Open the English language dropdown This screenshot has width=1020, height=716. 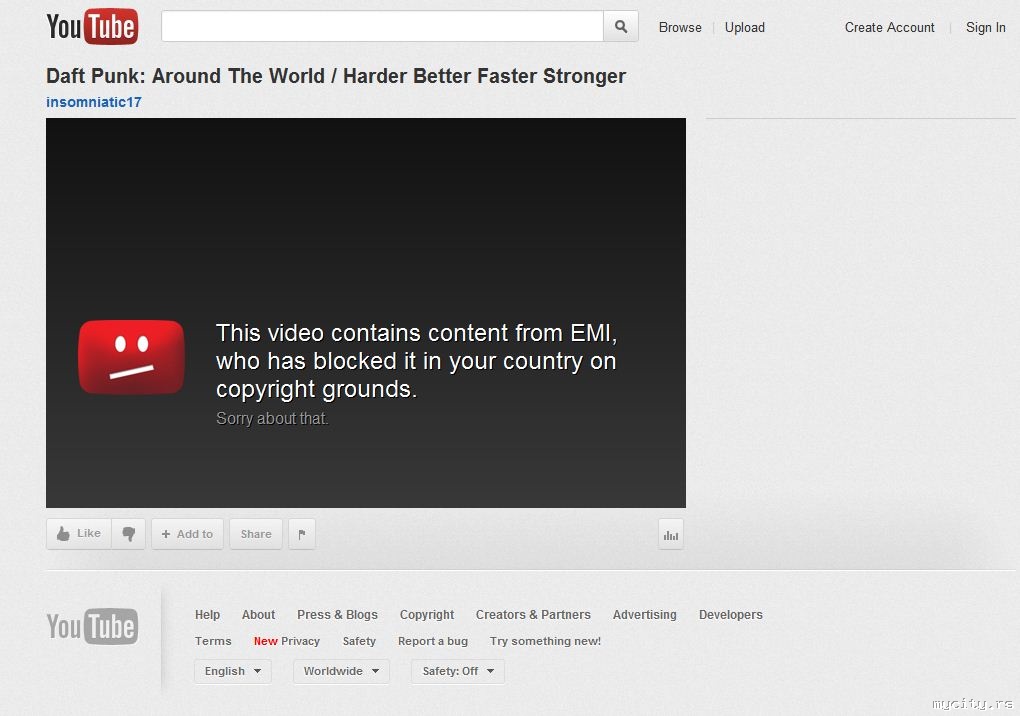point(232,671)
